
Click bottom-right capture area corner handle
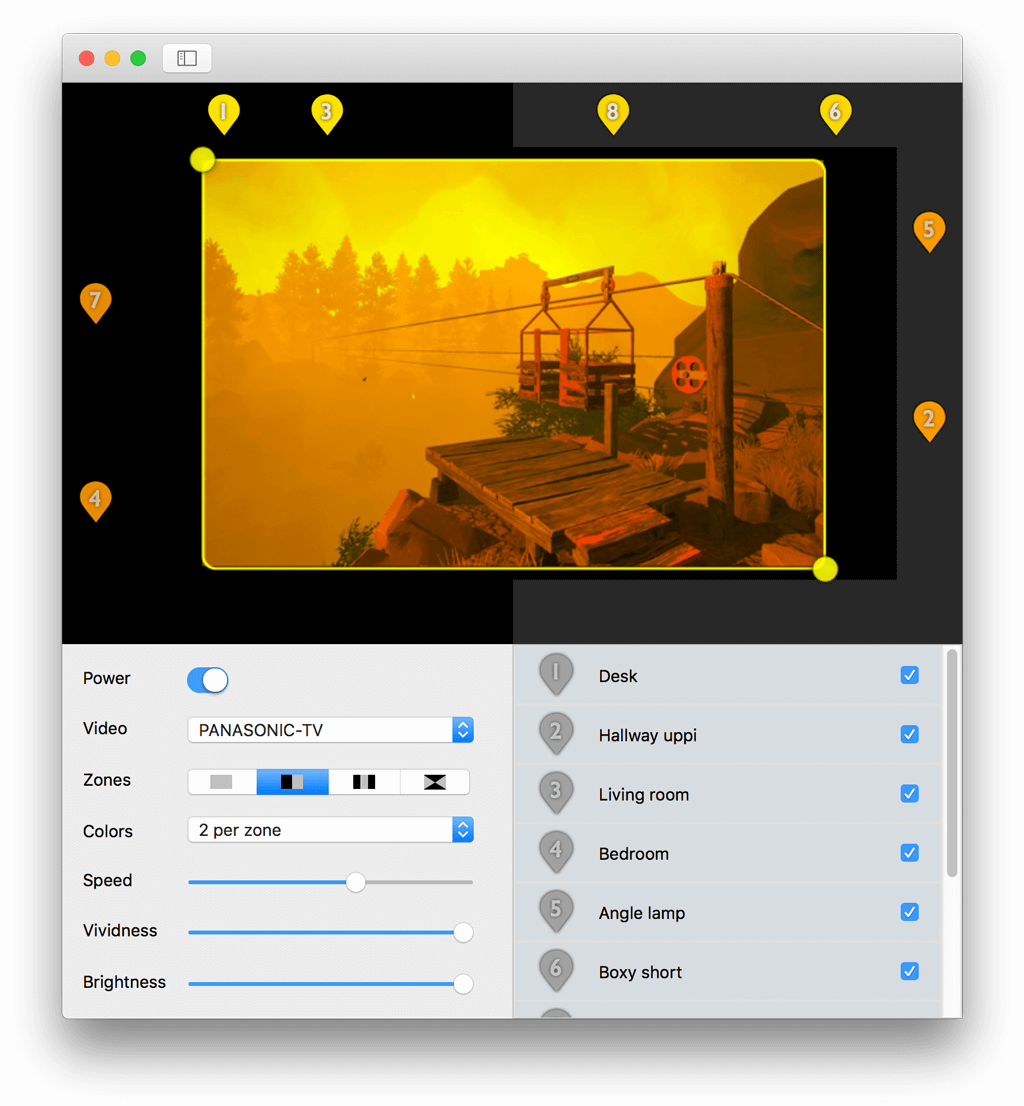coord(825,569)
